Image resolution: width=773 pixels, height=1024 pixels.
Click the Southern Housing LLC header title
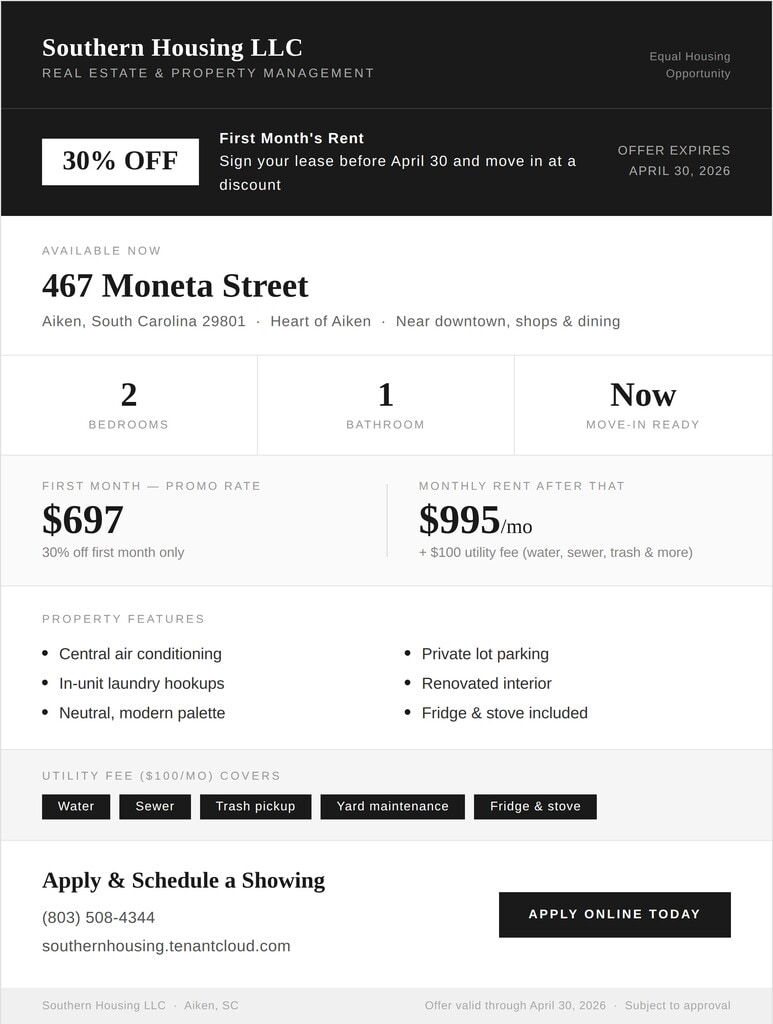pyautogui.click(x=172, y=48)
